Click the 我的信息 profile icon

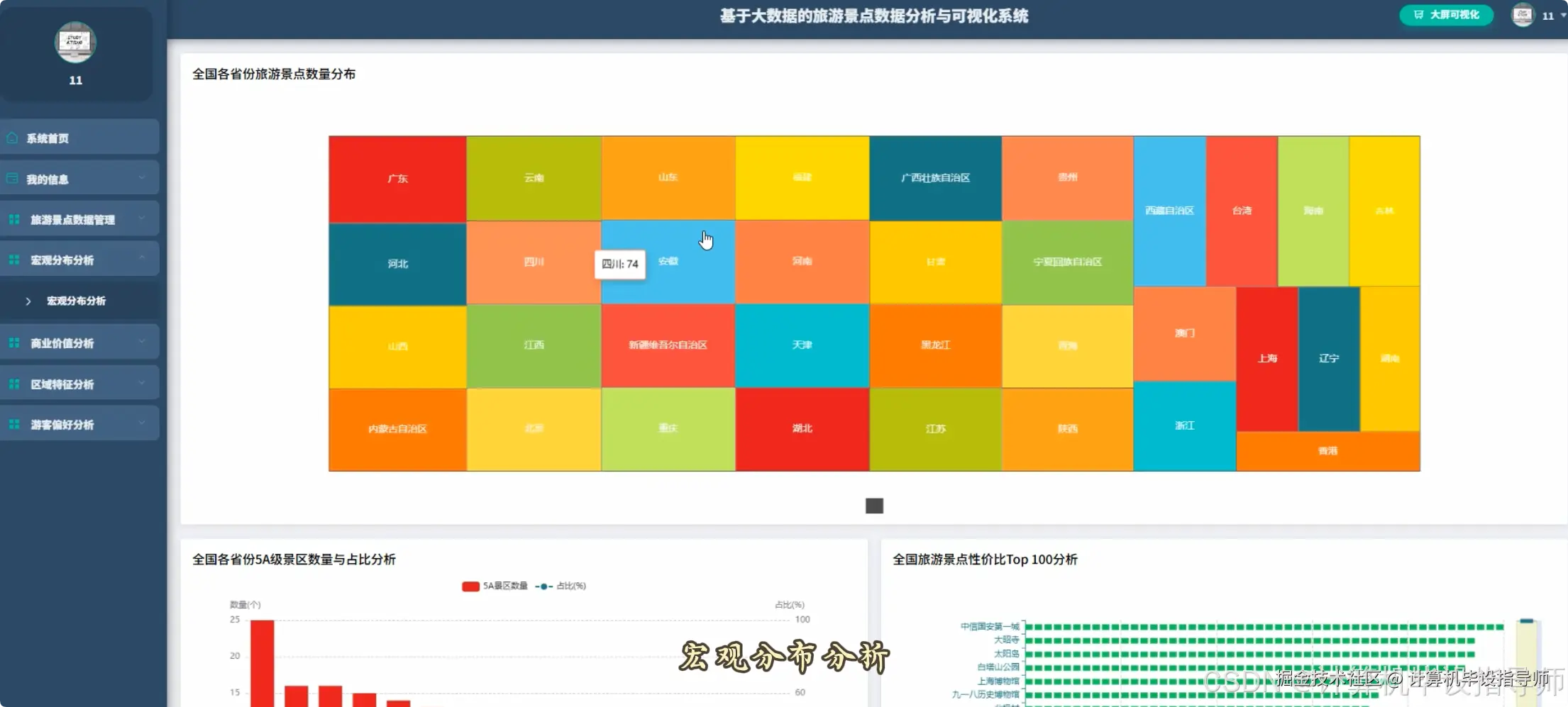(x=12, y=179)
